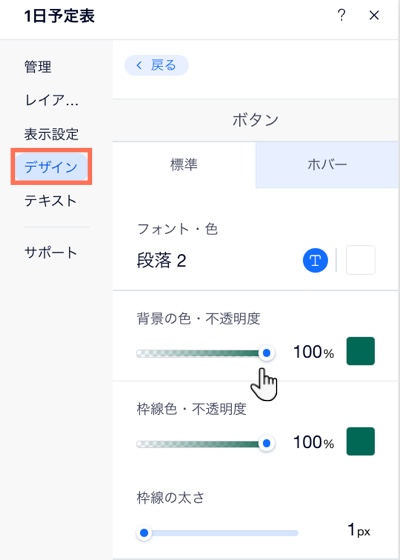Open the テキスト section
The width and height of the screenshot is (400, 560).
click(50, 200)
